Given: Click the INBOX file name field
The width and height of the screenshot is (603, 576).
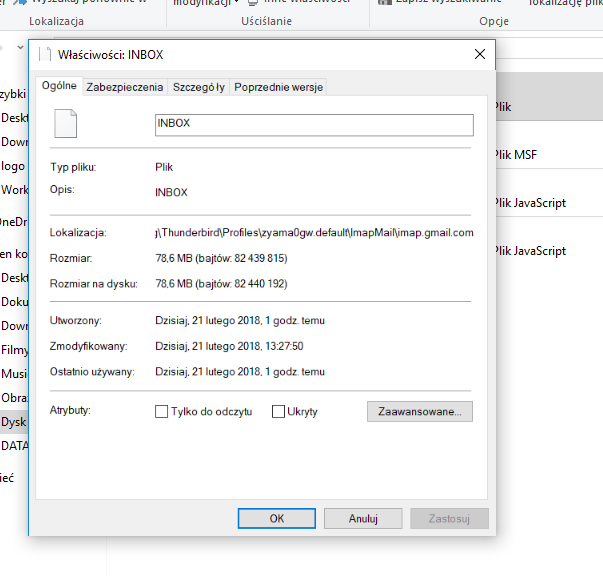Looking at the screenshot, I should coord(314,125).
